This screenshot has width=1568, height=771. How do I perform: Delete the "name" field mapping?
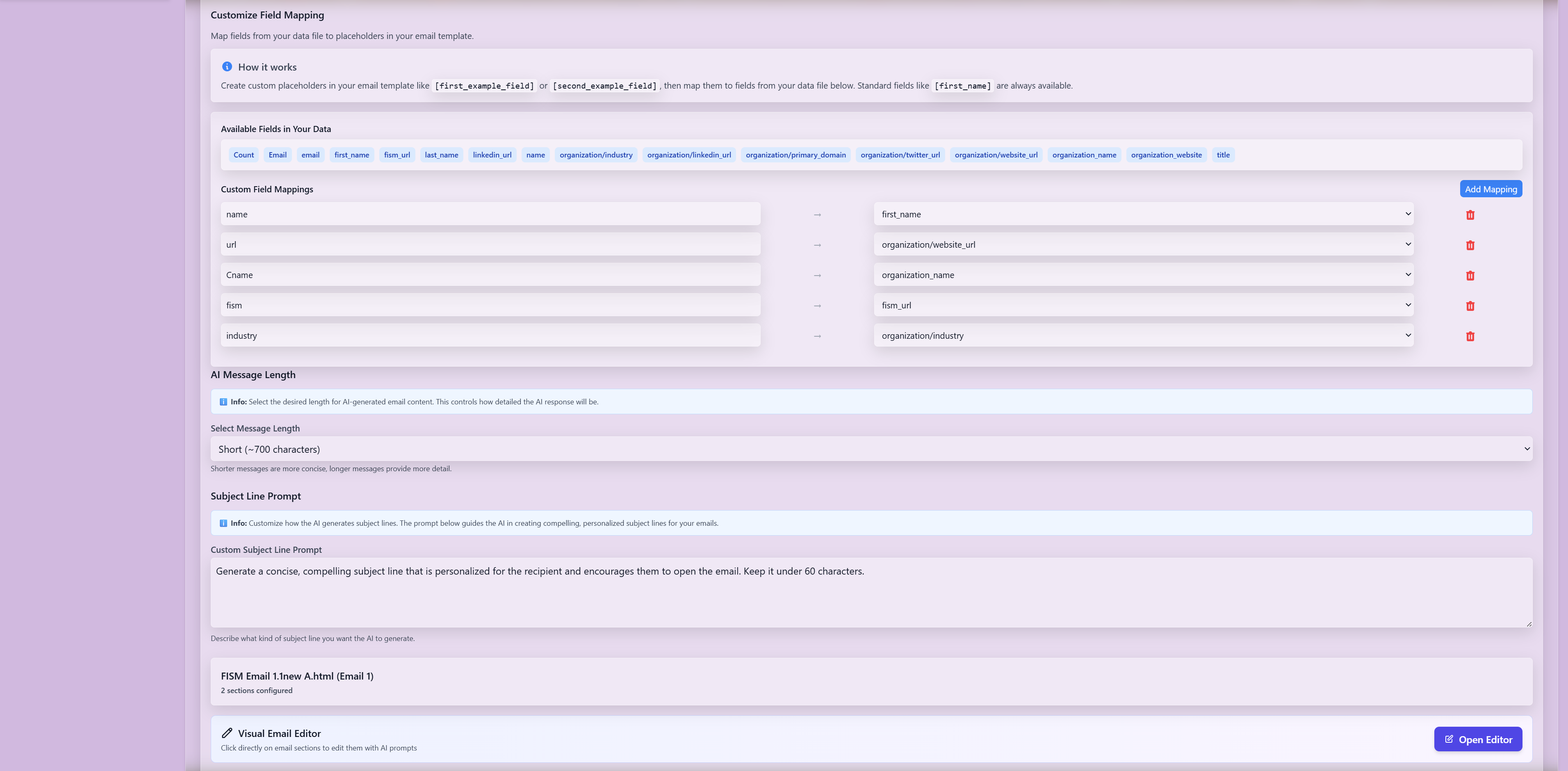1470,214
